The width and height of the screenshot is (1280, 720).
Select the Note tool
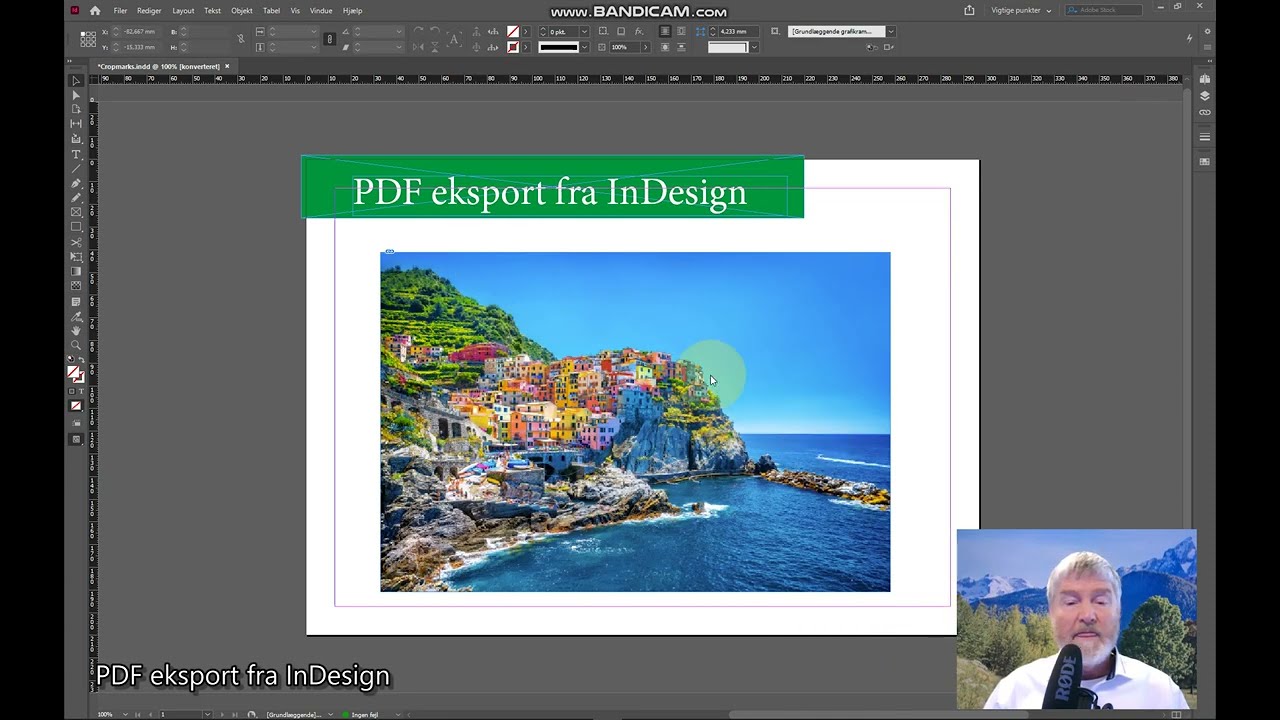(76, 301)
